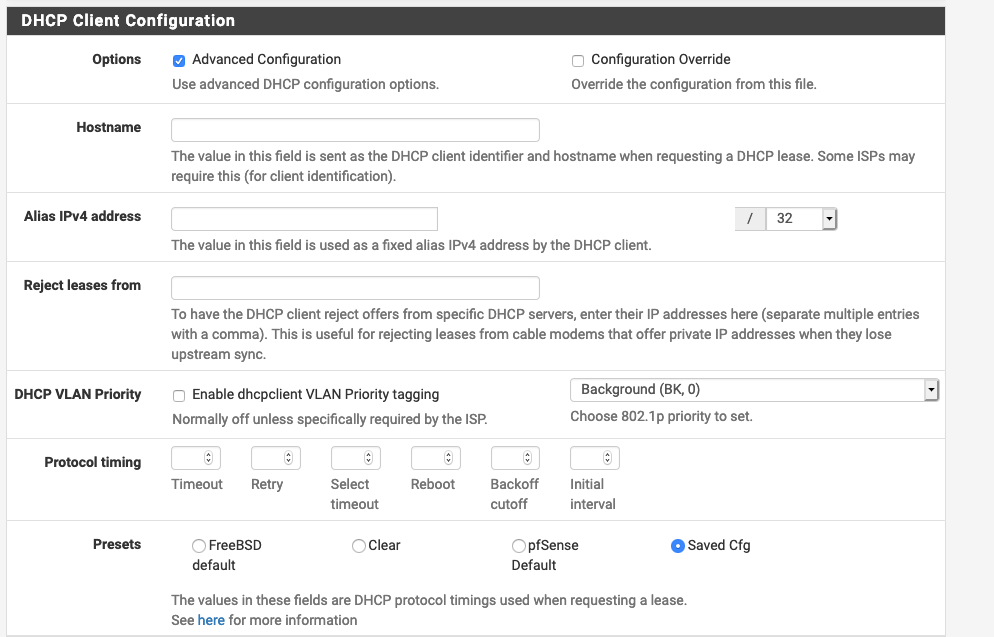
Task: Select the FreeBSD default preset
Action: click(x=199, y=546)
